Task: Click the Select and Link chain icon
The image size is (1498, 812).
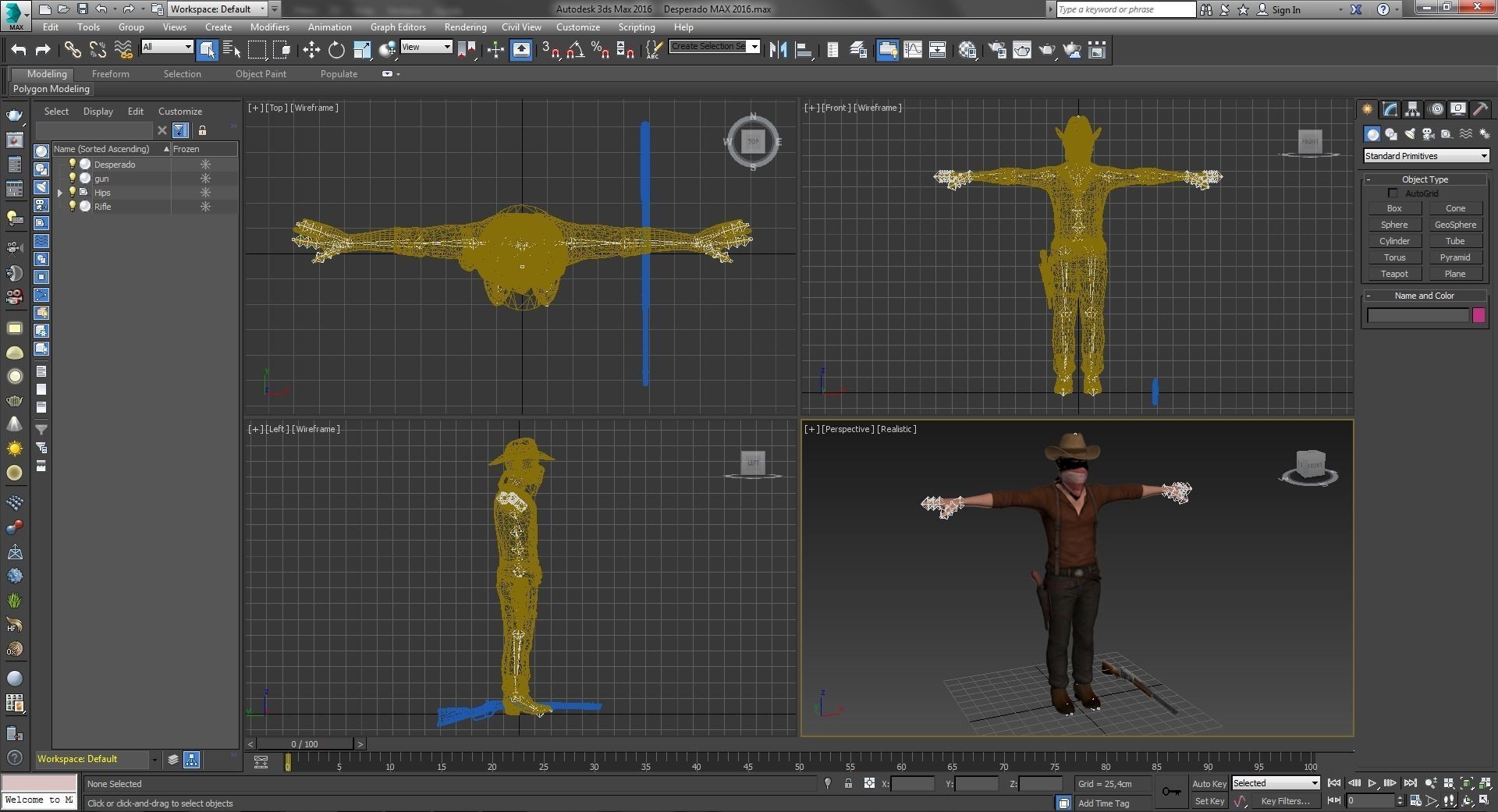Action: coord(73,51)
